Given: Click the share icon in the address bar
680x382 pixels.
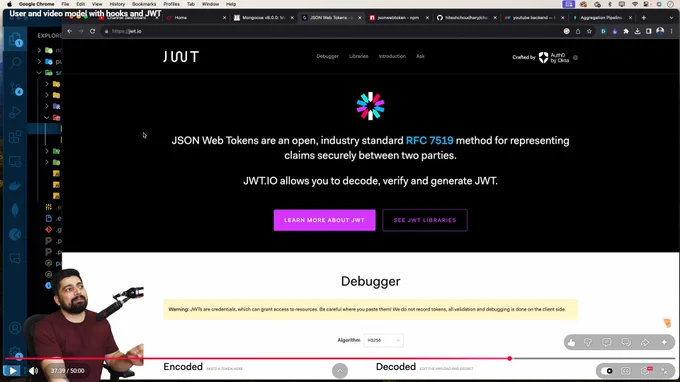Looking at the screenshot, I should 578,31.
